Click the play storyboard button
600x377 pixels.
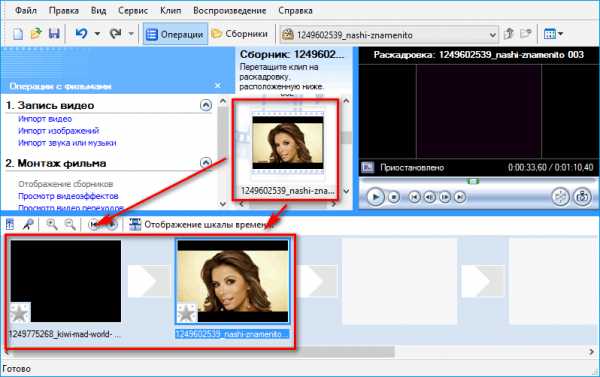click(x=112, y=225)
